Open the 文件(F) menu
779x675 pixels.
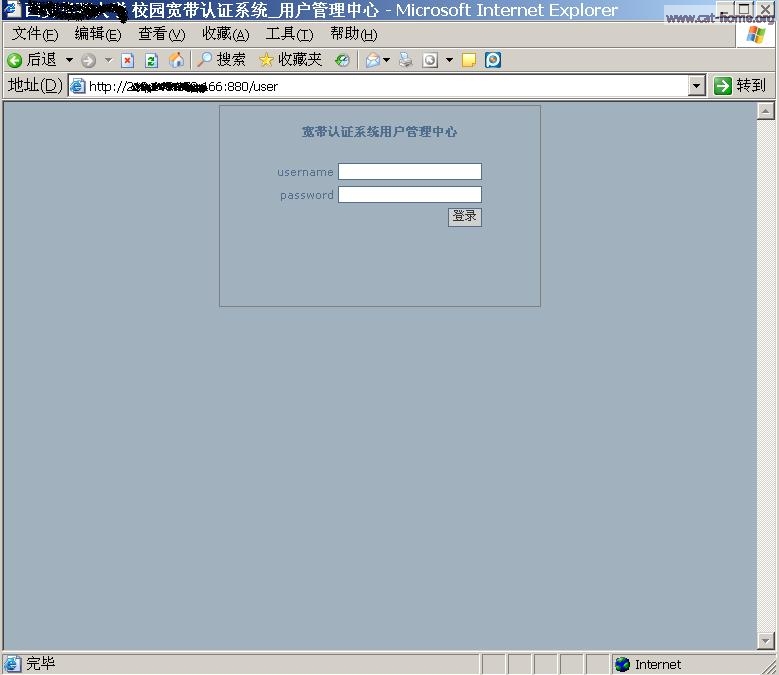(x=35, y=34)
